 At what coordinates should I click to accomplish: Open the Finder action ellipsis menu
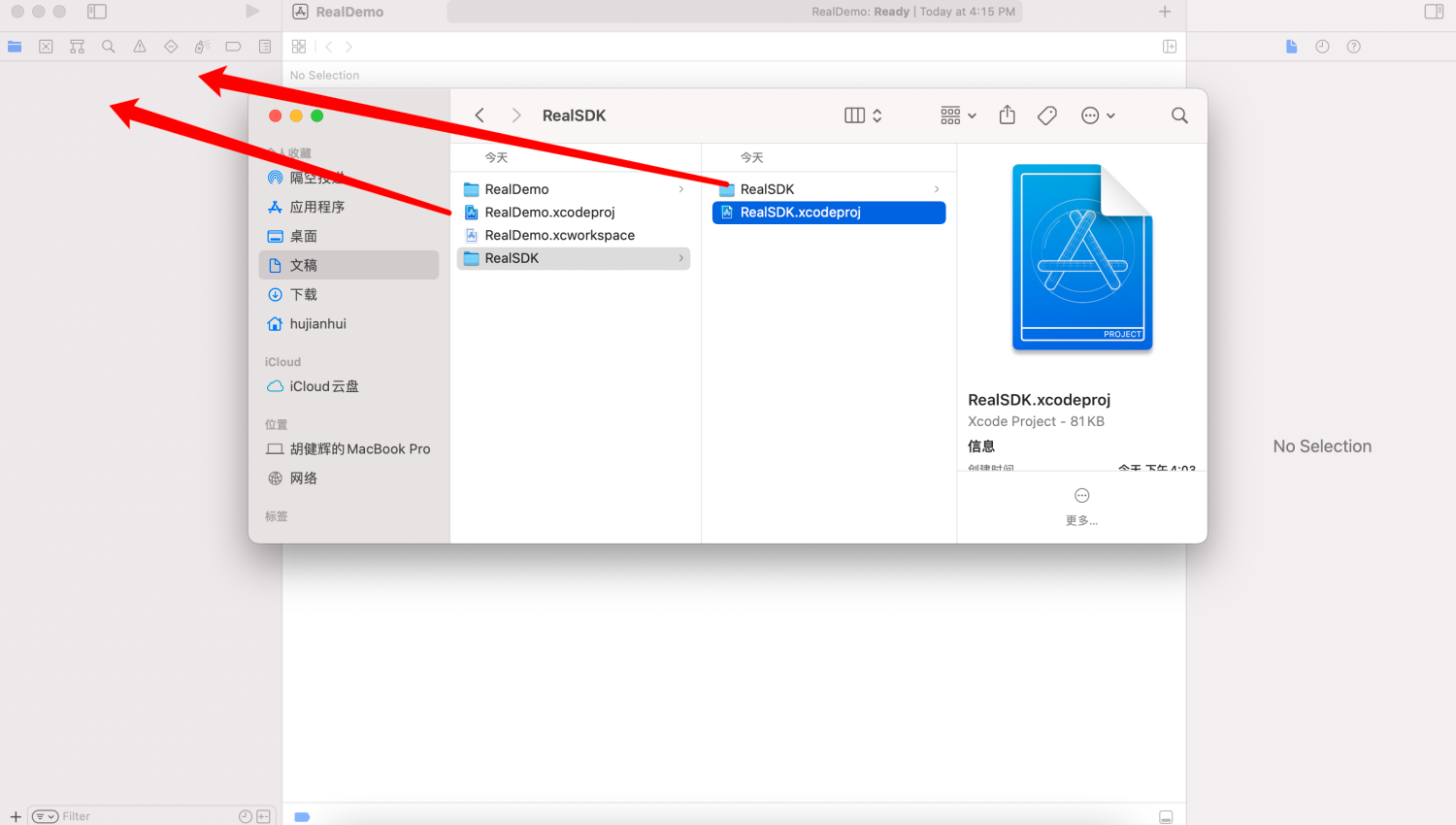pyautogui.click(x=1098, y=115)
